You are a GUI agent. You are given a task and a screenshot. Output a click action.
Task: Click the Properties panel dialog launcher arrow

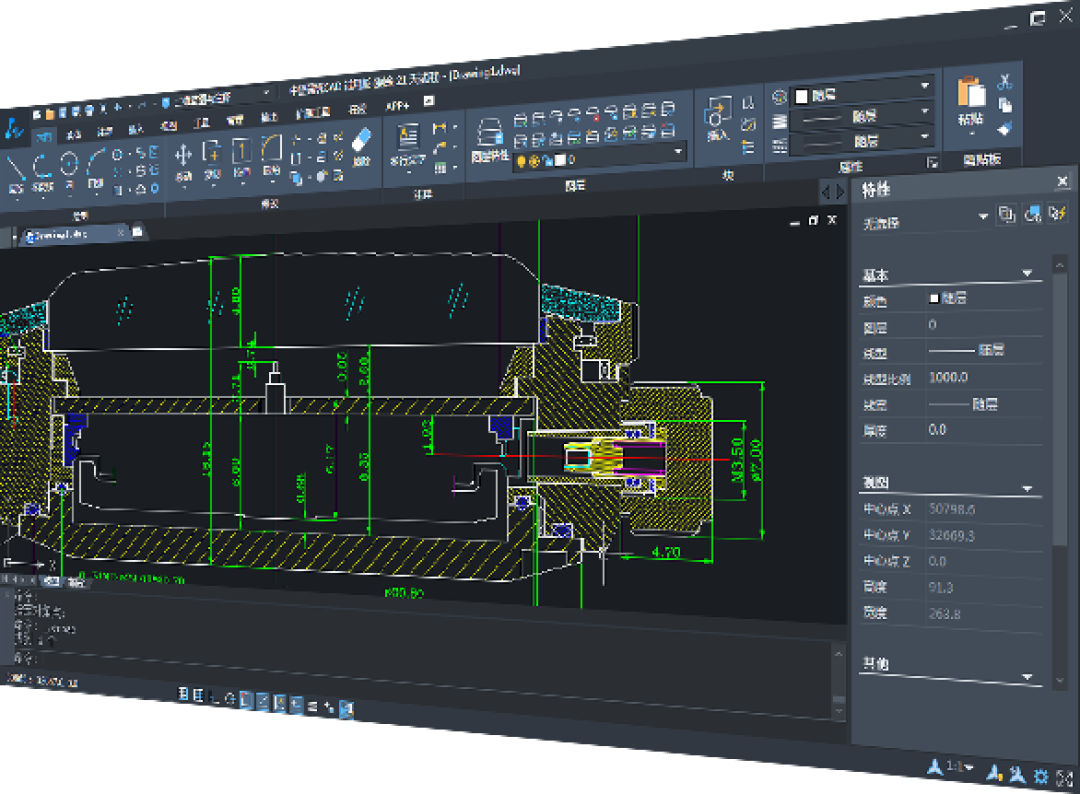[932, 163]
